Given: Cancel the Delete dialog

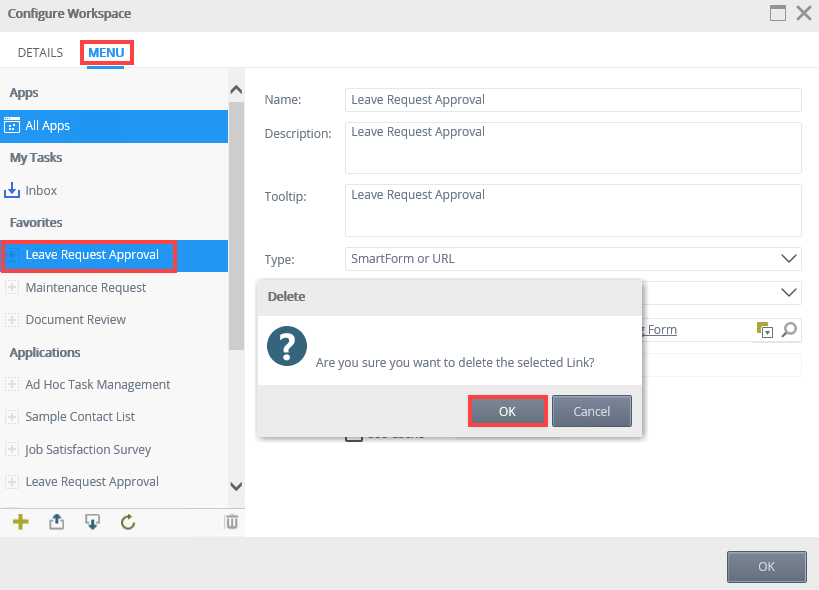Looking at the screenshot, I should tap(592, 411).
